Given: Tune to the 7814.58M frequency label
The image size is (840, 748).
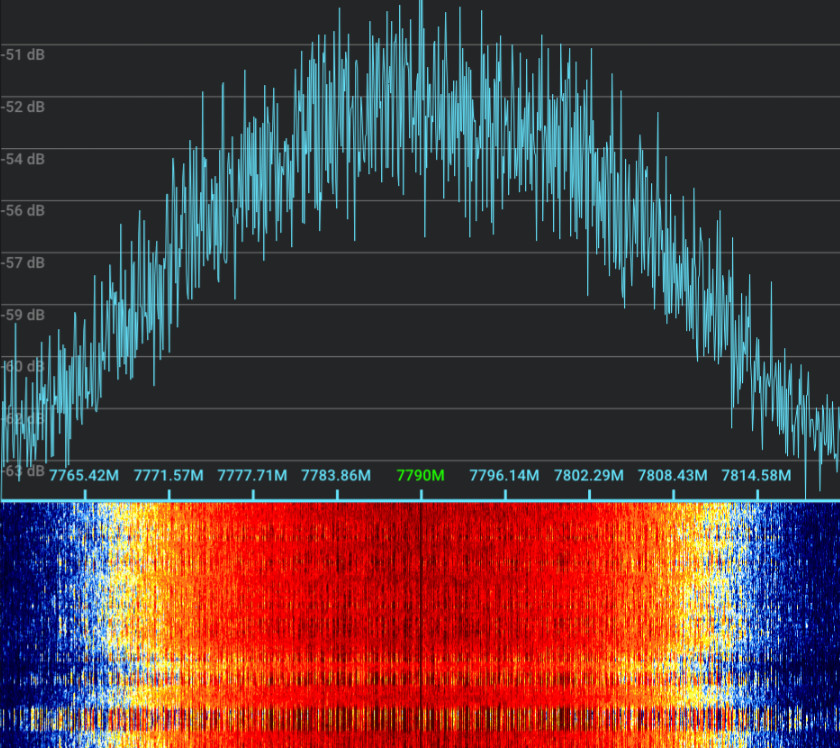Looking at the screenshot, I should click(757, 475).
